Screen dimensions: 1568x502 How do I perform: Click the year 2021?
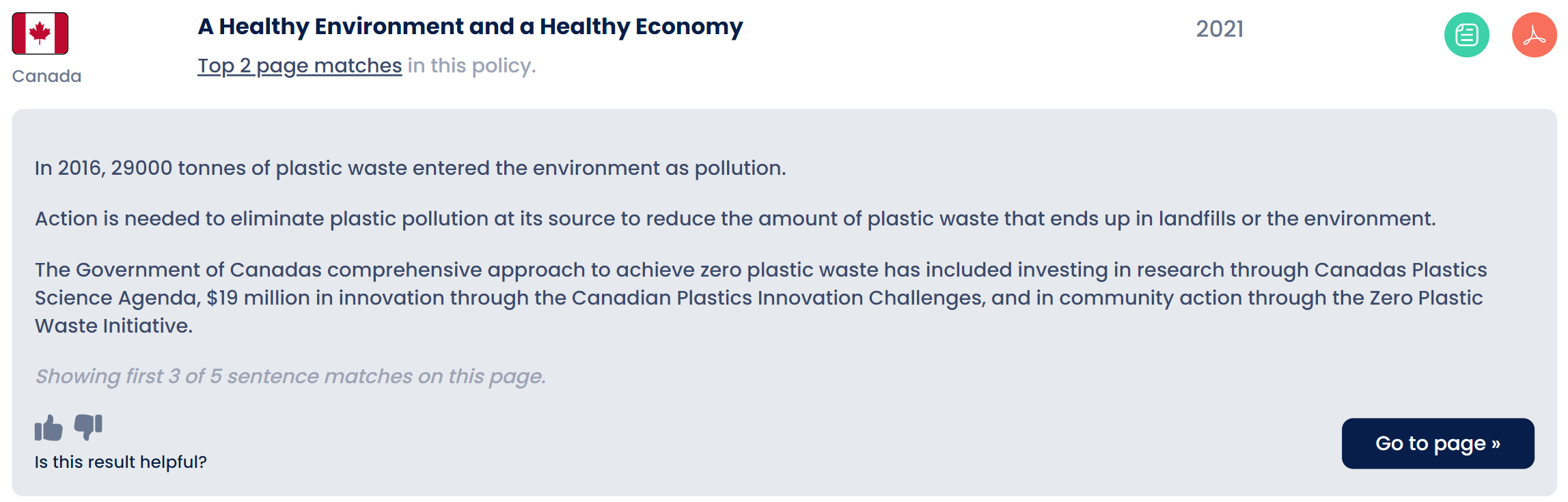(x=1220, y=29)
